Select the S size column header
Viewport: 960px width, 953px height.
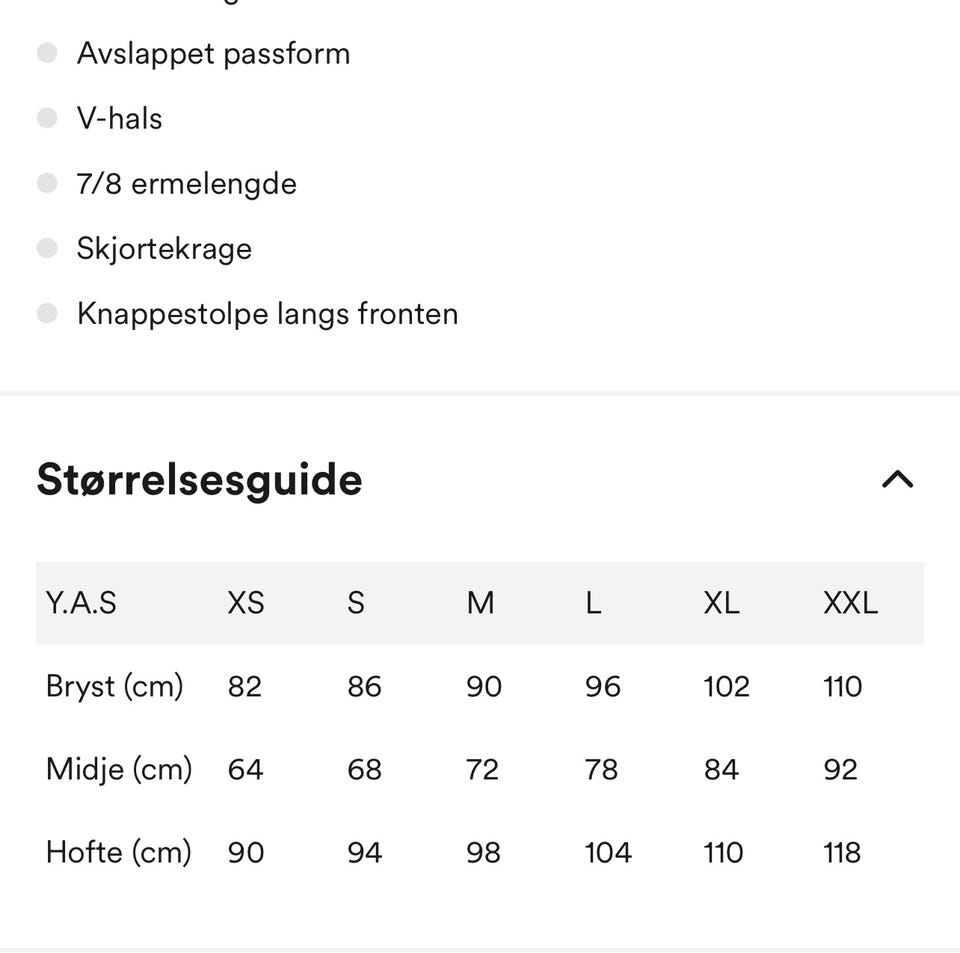356,603
